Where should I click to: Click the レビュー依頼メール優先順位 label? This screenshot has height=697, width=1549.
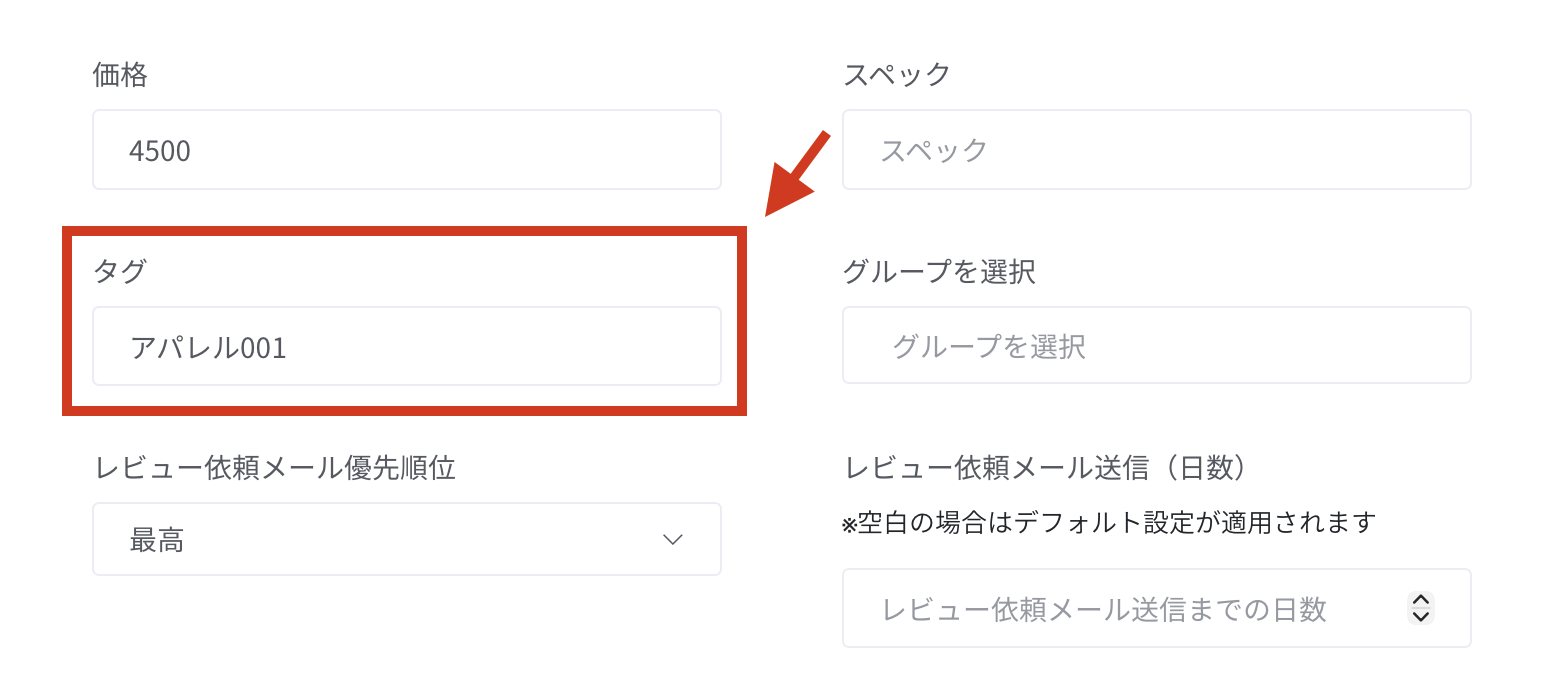pyautogui.click(x=274, y=467)
